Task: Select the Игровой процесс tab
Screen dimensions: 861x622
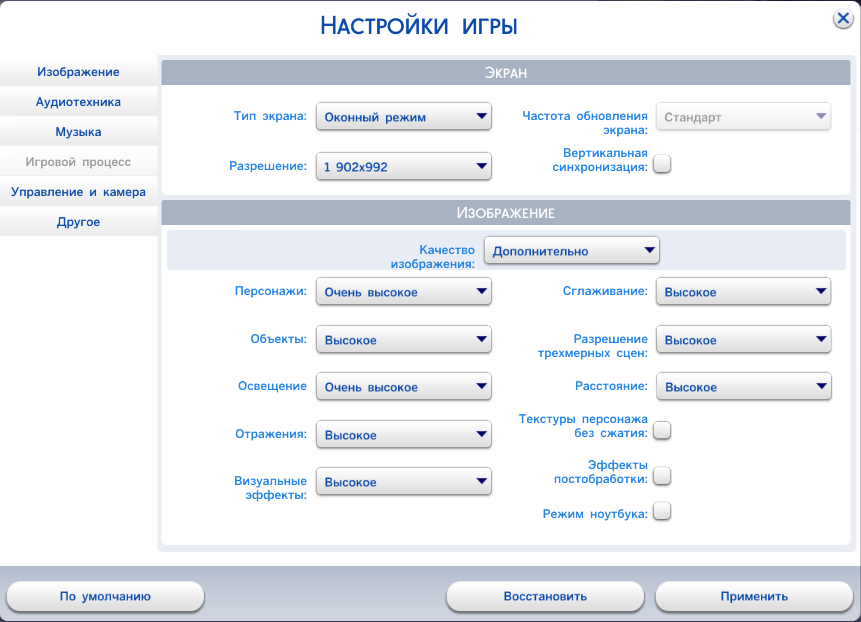Action: 79,162
